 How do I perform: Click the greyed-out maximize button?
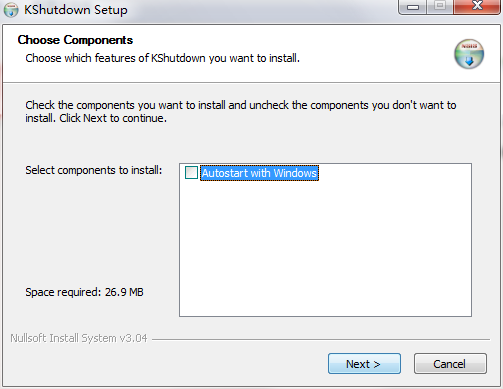[440, 6]
